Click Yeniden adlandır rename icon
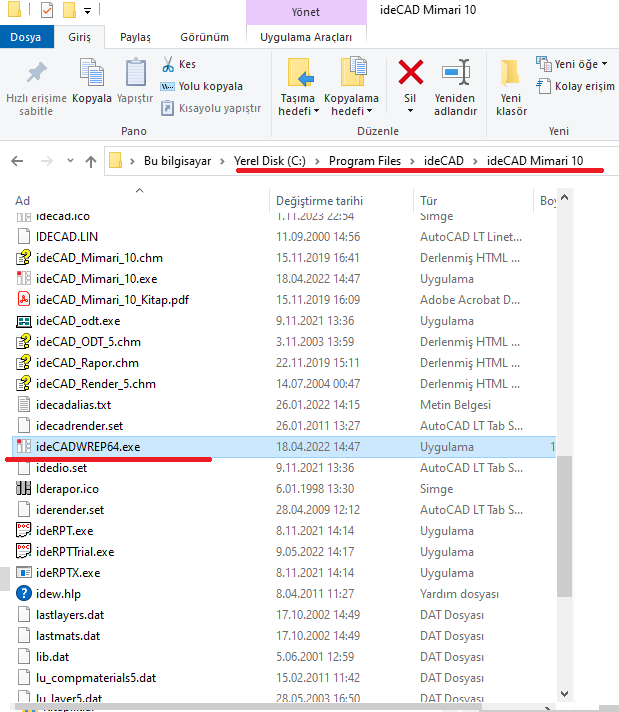Viewport: 619px width, 712px height. click(456, 72)
